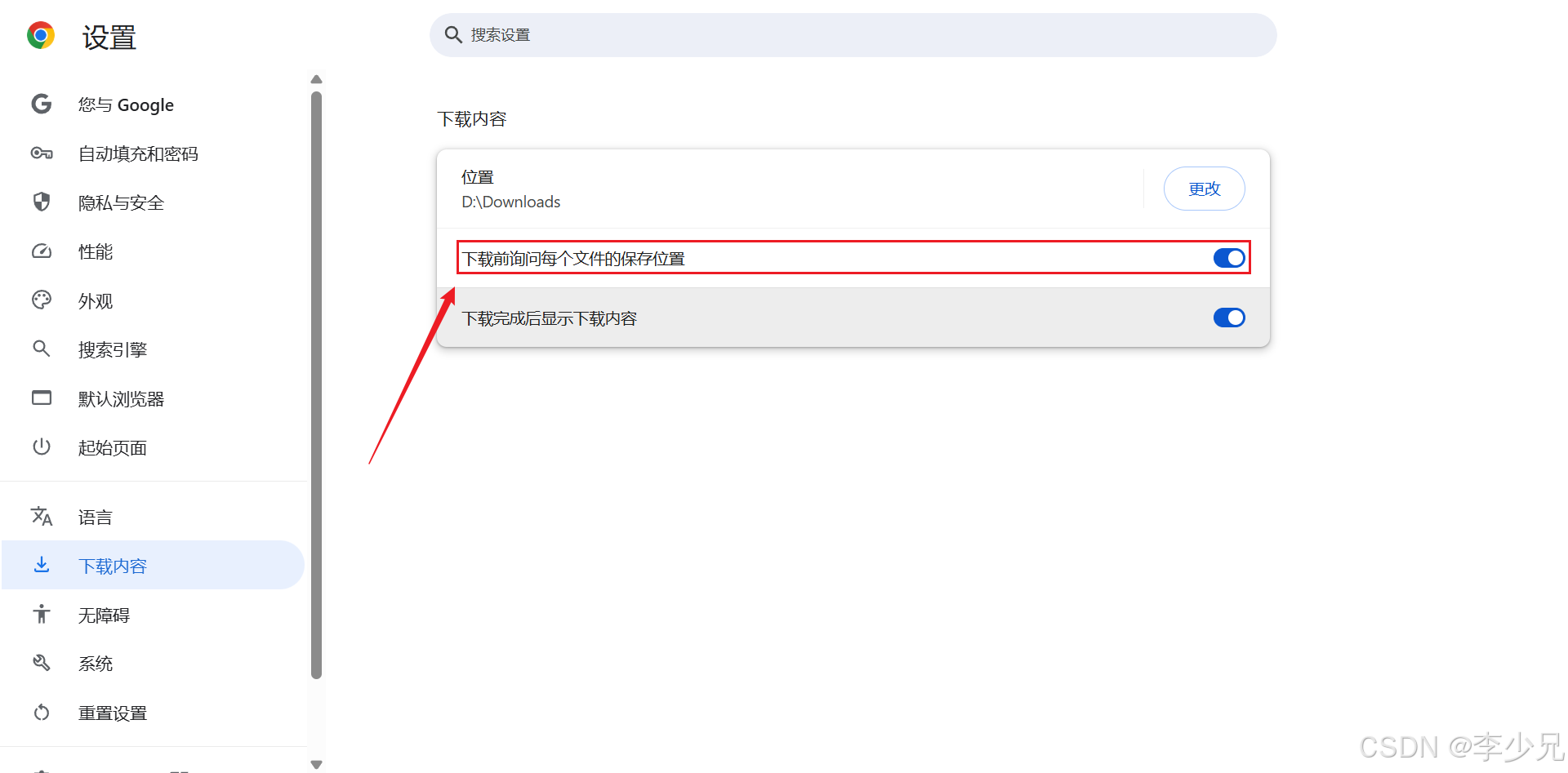Select 下载内容 in the sidebar
The image size is (1568, 773).
pos(153,565)
